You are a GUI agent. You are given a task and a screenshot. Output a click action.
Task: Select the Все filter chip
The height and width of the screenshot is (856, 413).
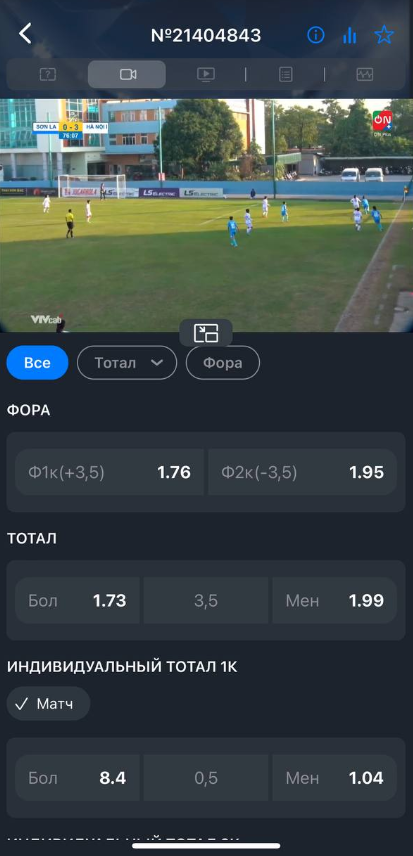pyautogui.click(x=37, y=362)
